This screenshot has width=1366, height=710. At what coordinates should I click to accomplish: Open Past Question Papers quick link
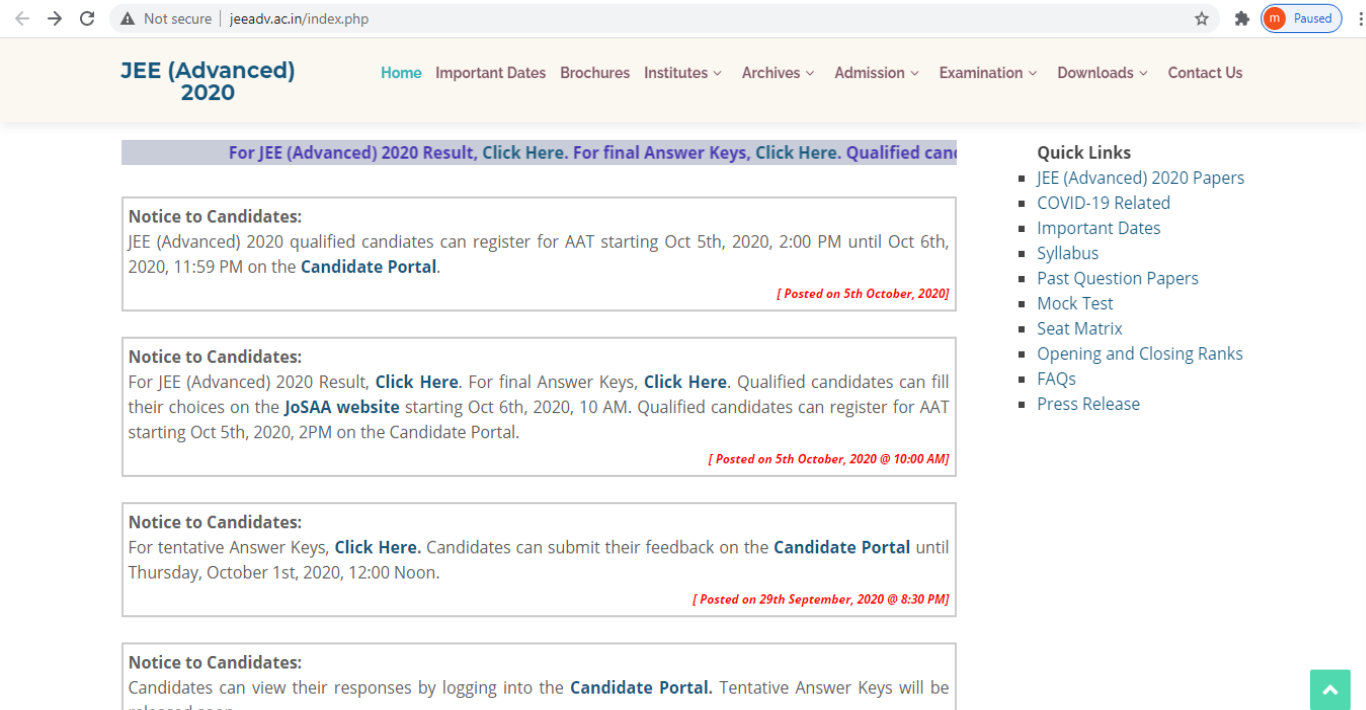(1117, 278)
